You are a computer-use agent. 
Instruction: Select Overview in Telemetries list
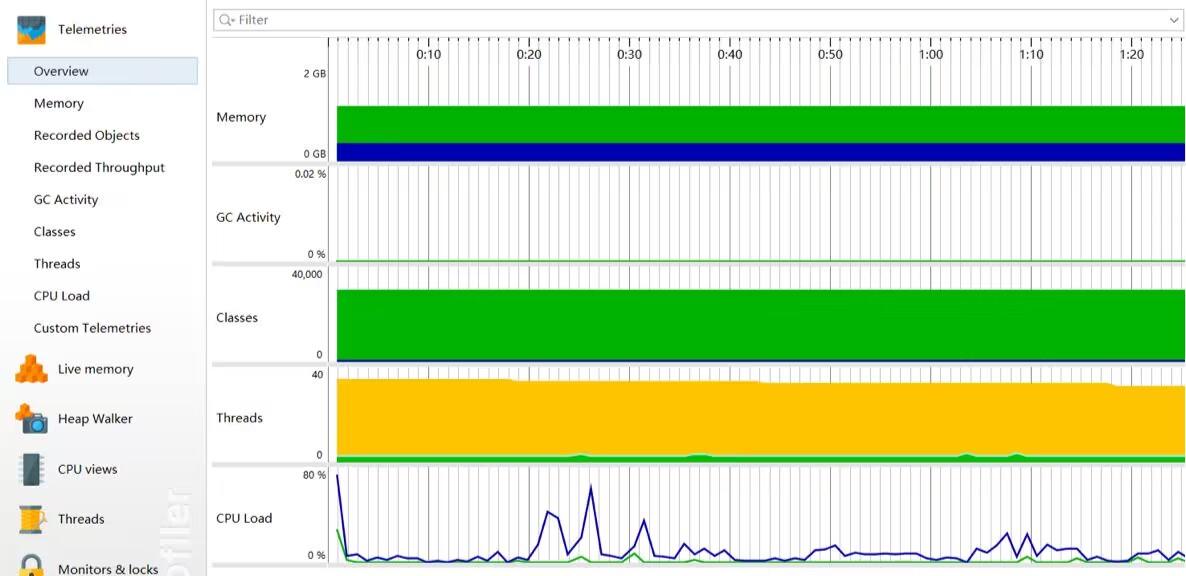[103, 71]
